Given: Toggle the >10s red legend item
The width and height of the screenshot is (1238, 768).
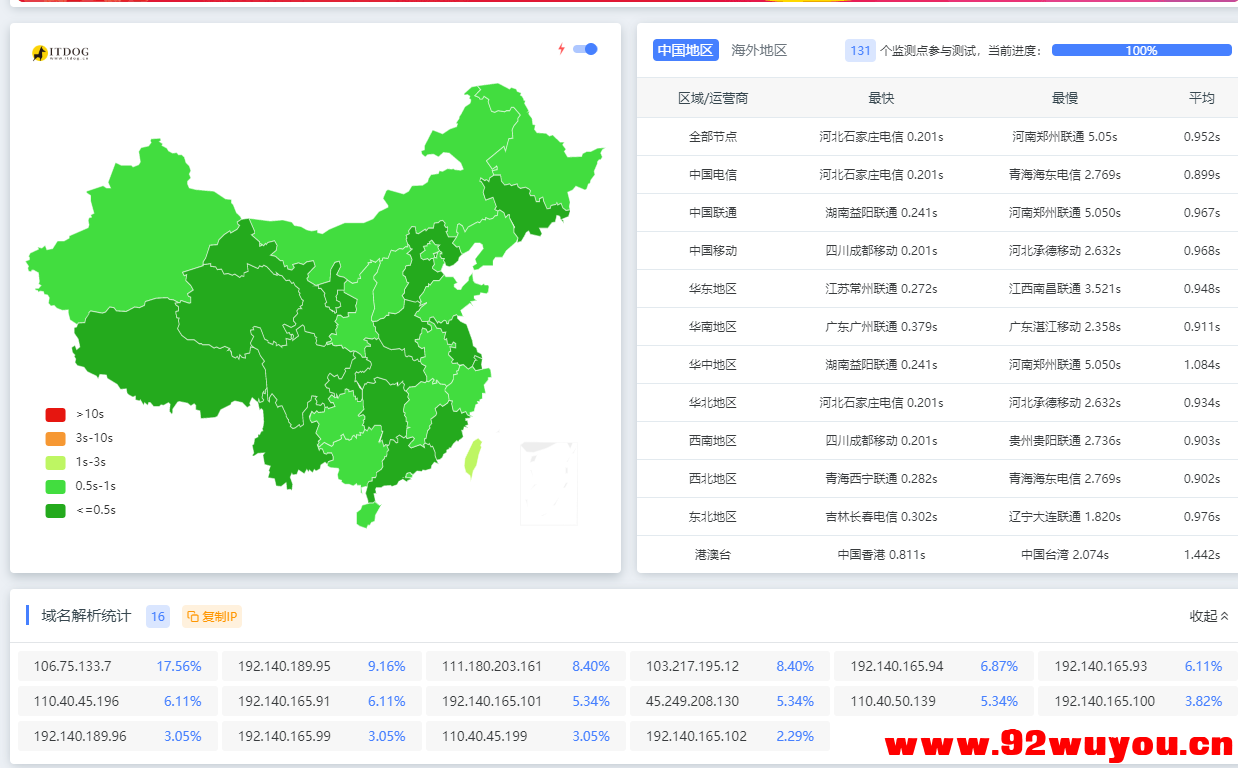Looking at the screenshot, I should click(75, 414).
